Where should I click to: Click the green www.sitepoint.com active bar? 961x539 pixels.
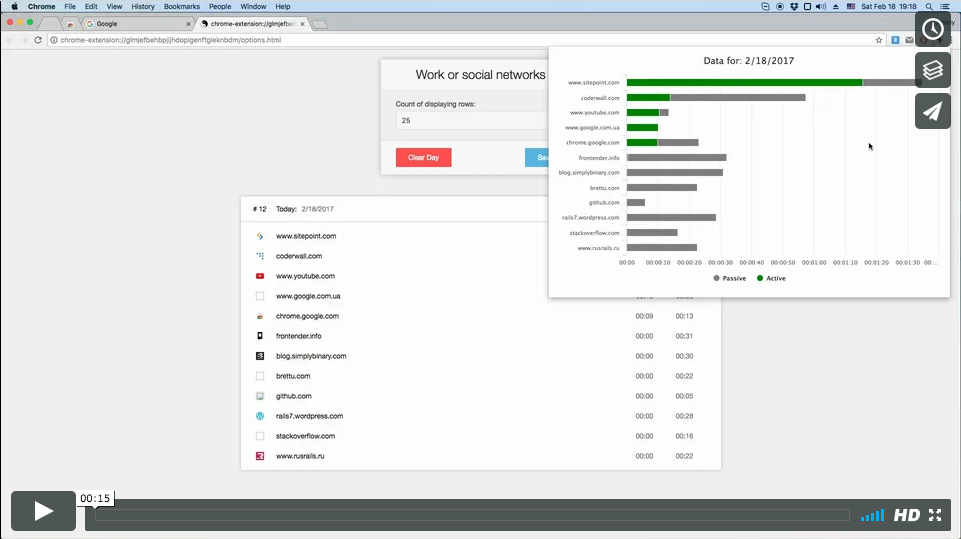tap(744, 82)
